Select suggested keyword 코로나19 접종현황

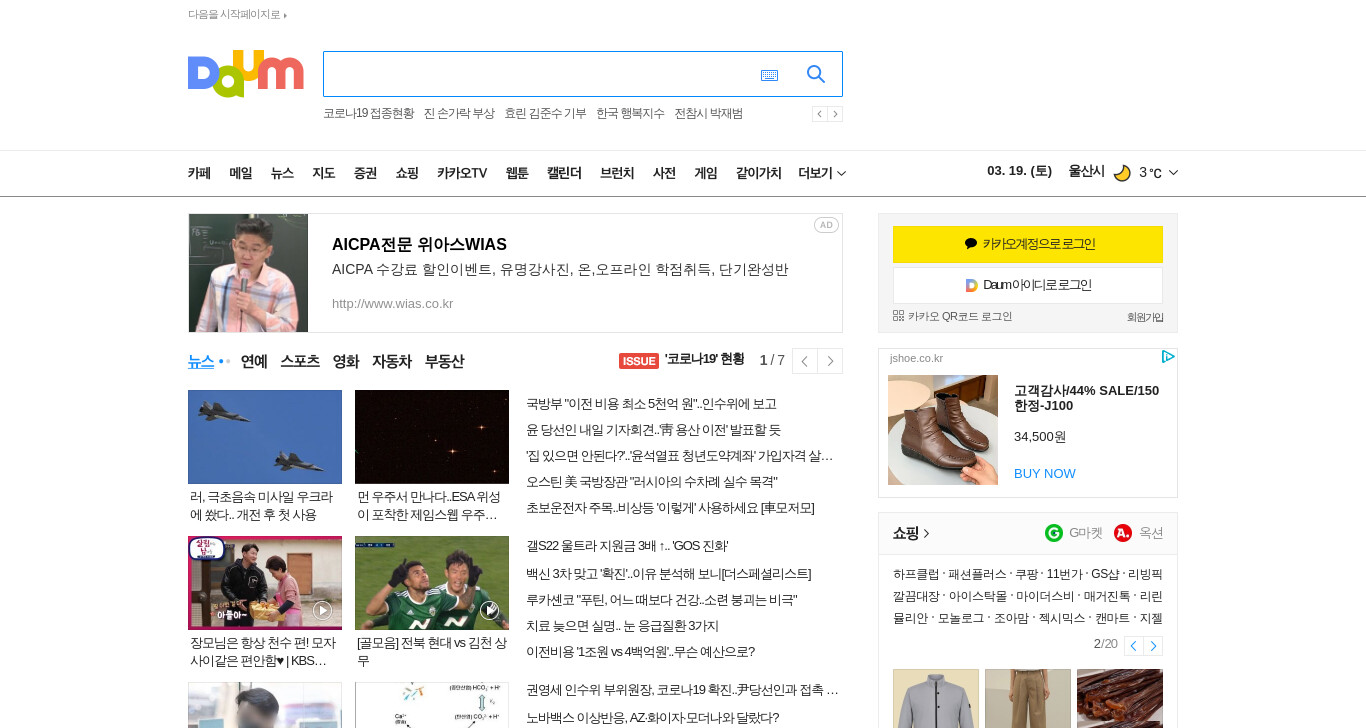click(x=368, y=113)
